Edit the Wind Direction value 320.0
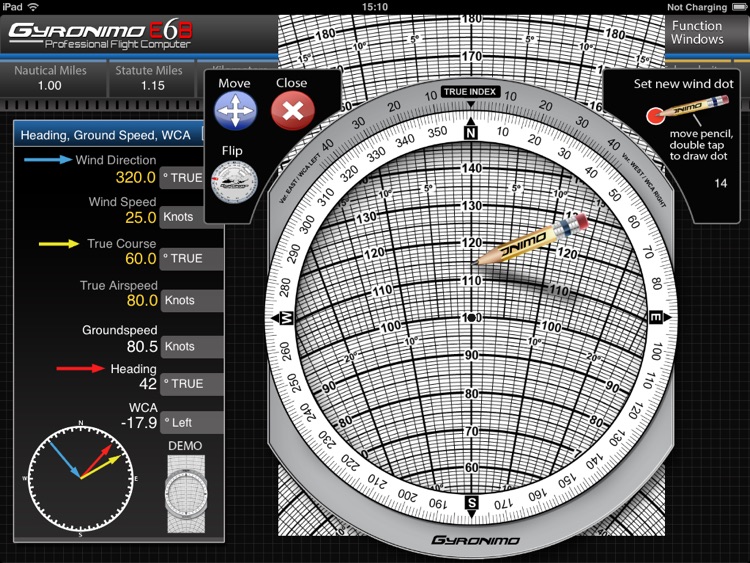 [x=135, y=177]
